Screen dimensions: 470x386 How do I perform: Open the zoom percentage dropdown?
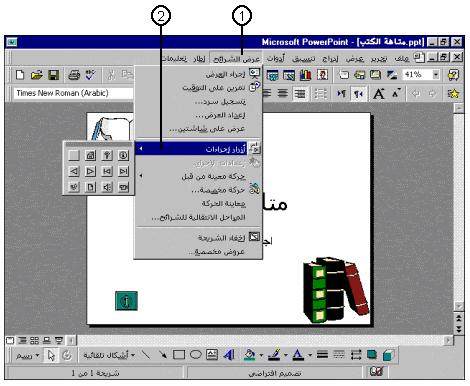tap(436, 75)
